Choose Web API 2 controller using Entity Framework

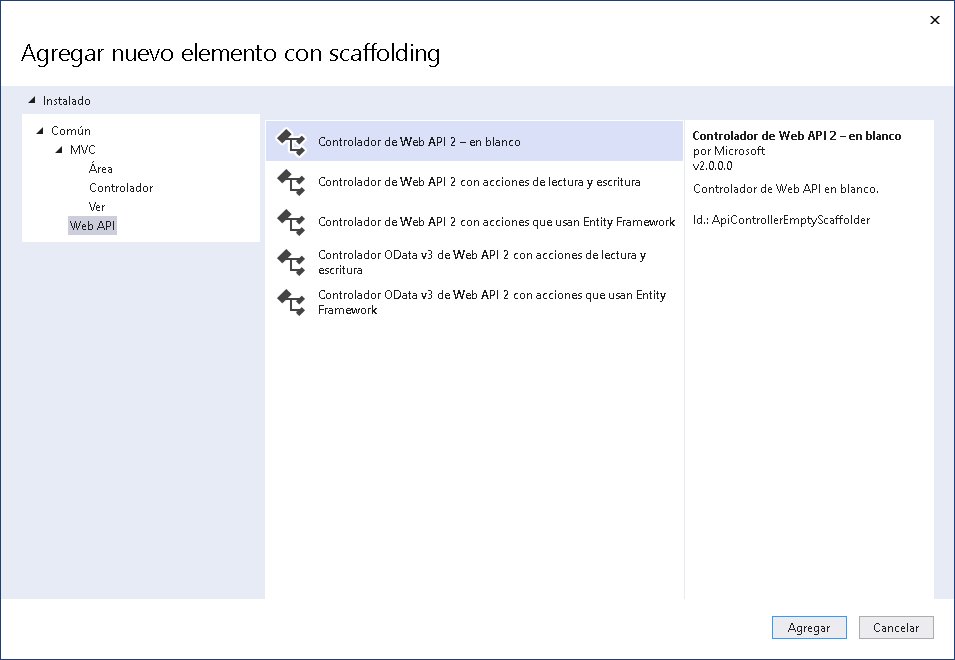(496, 222)
